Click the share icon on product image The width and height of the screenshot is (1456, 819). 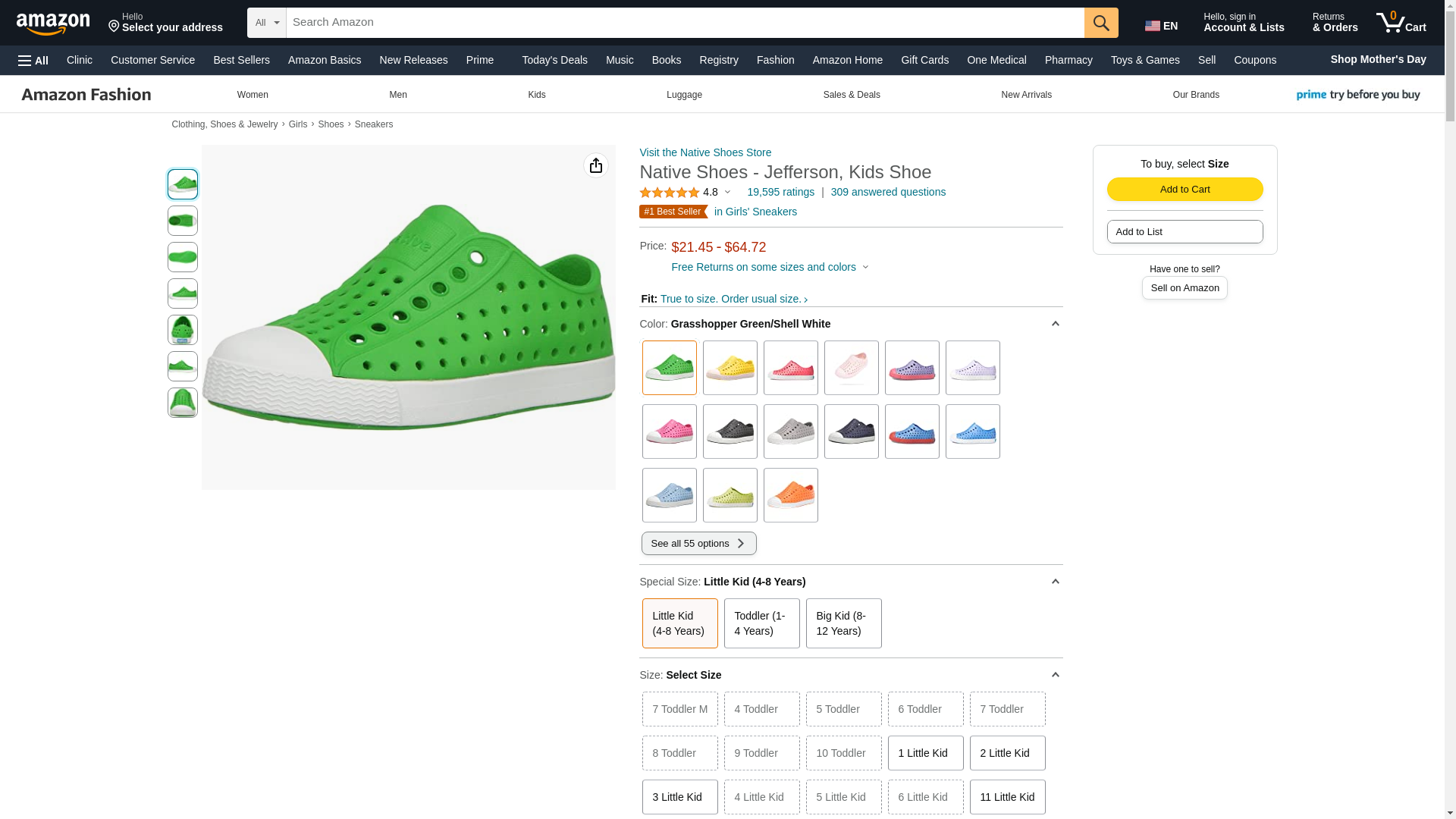(x=596, y=165)
